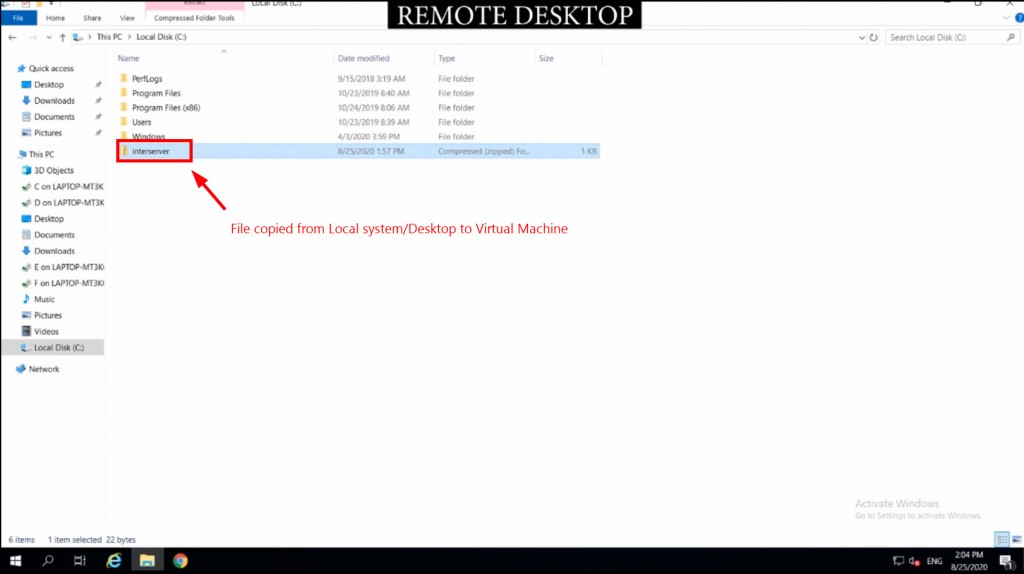This screenshot has width=1024, height=574.
Task: Click the Users folder icon
Action: click(124, 121)
